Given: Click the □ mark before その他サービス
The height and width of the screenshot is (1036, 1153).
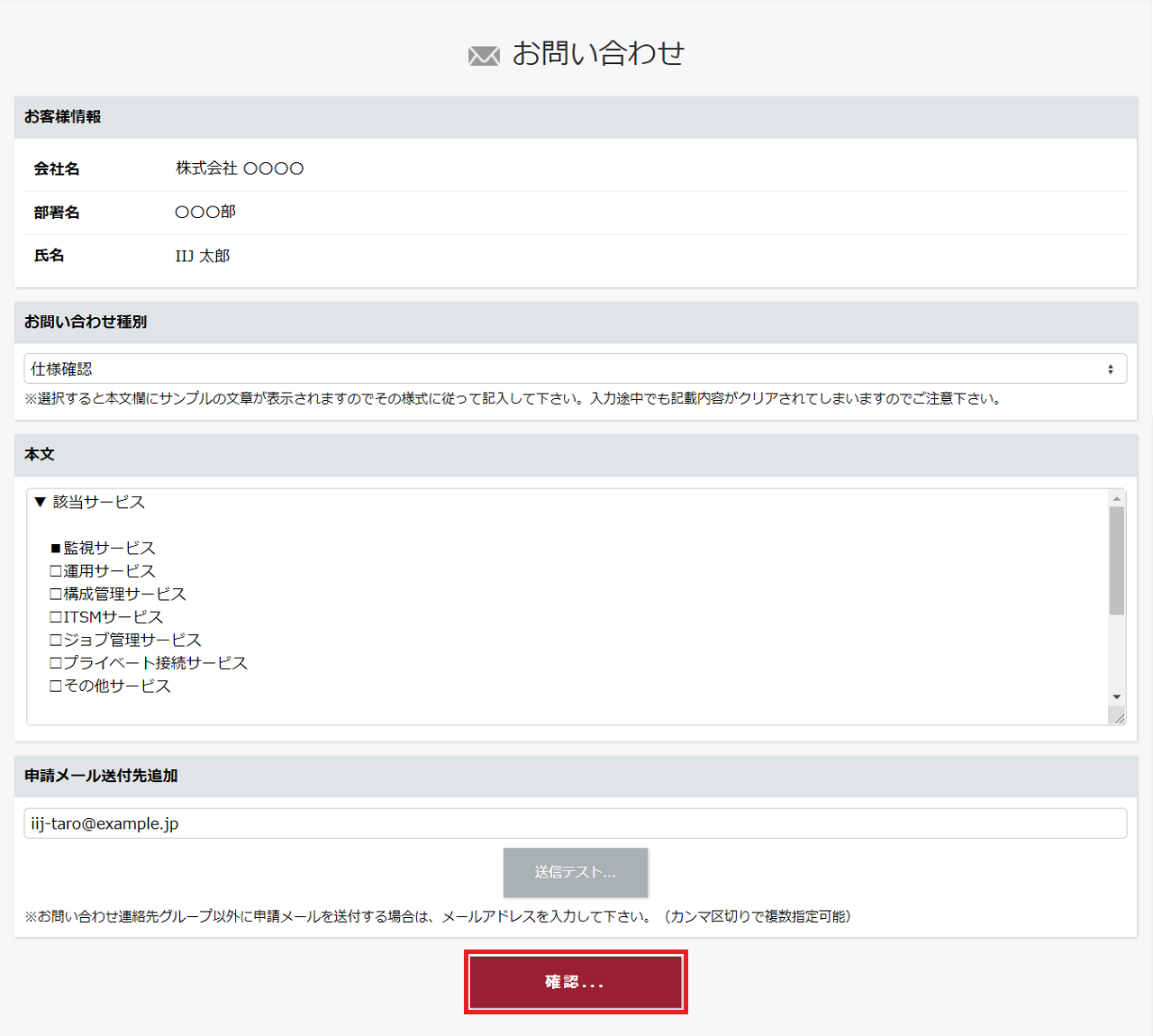Looking at the screenshot, I should coord(56,686).
